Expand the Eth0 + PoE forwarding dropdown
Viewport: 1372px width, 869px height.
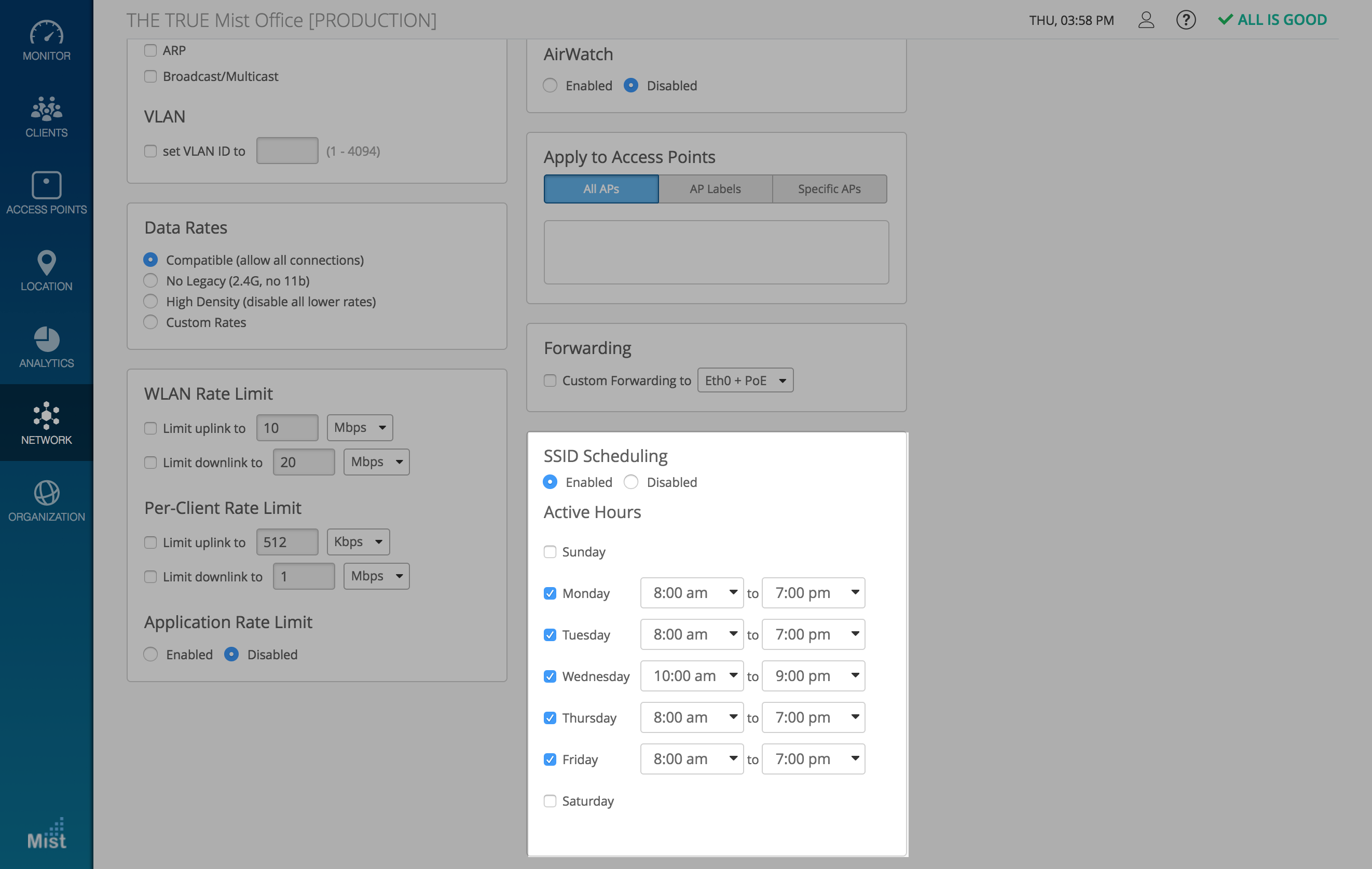(x=745, y=380)
